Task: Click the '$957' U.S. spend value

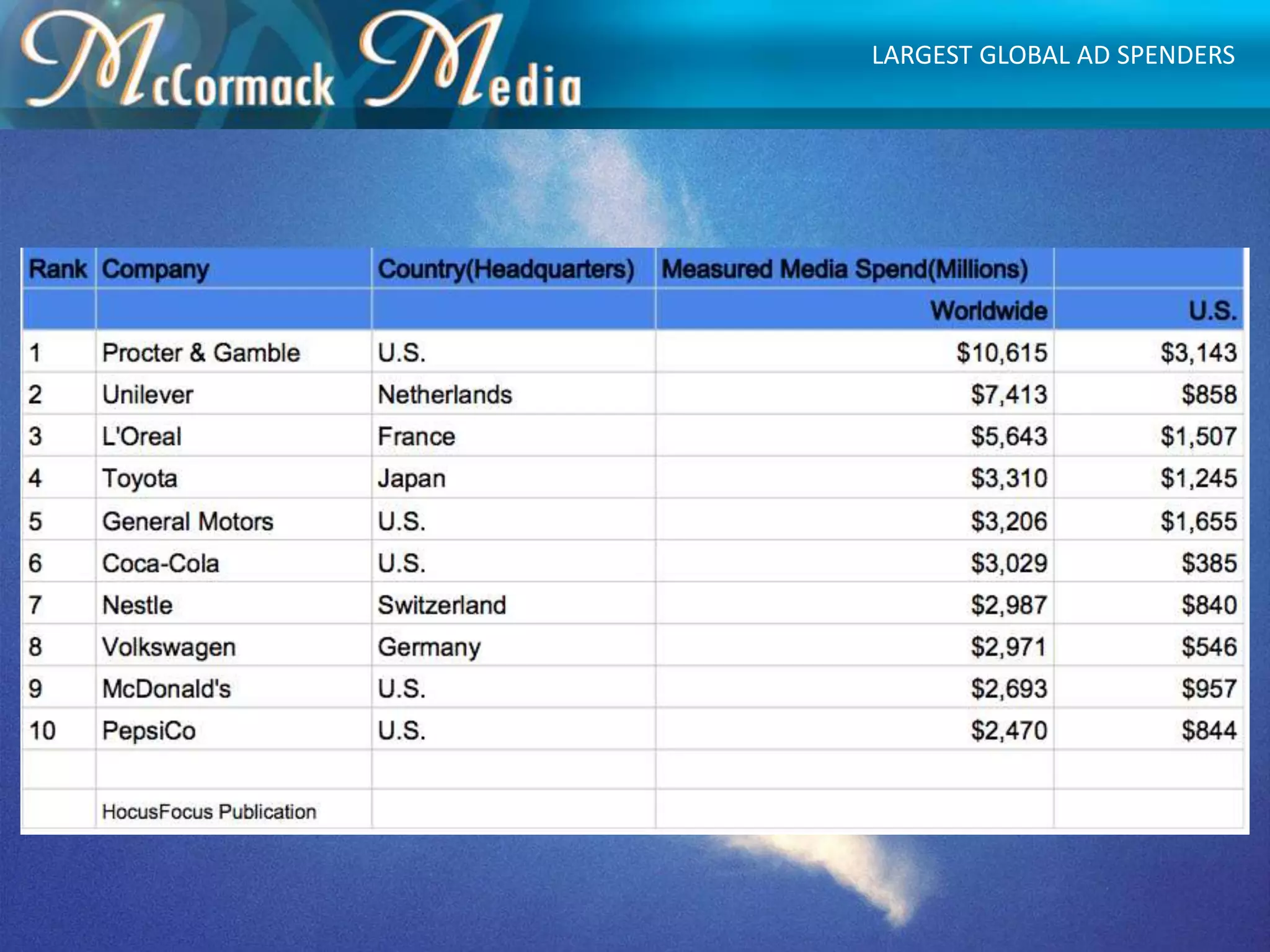Action: 1209,689
